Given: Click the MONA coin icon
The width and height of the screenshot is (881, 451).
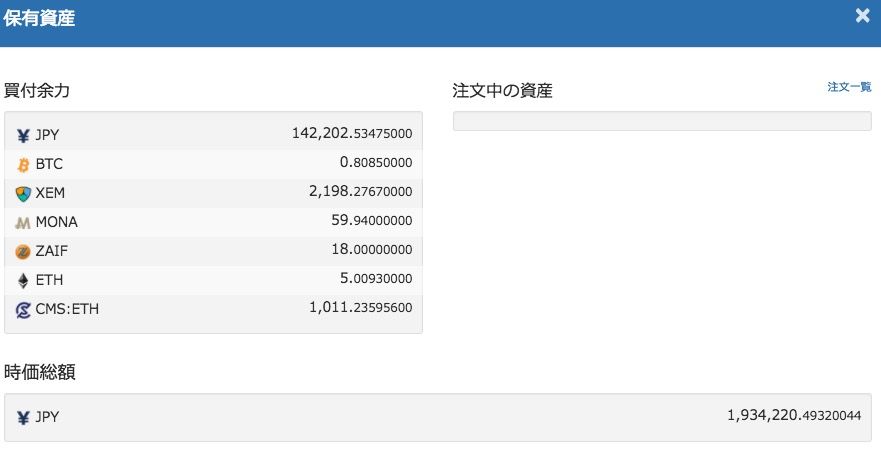Looking at the screenshot, I should [x=23, y=223].
